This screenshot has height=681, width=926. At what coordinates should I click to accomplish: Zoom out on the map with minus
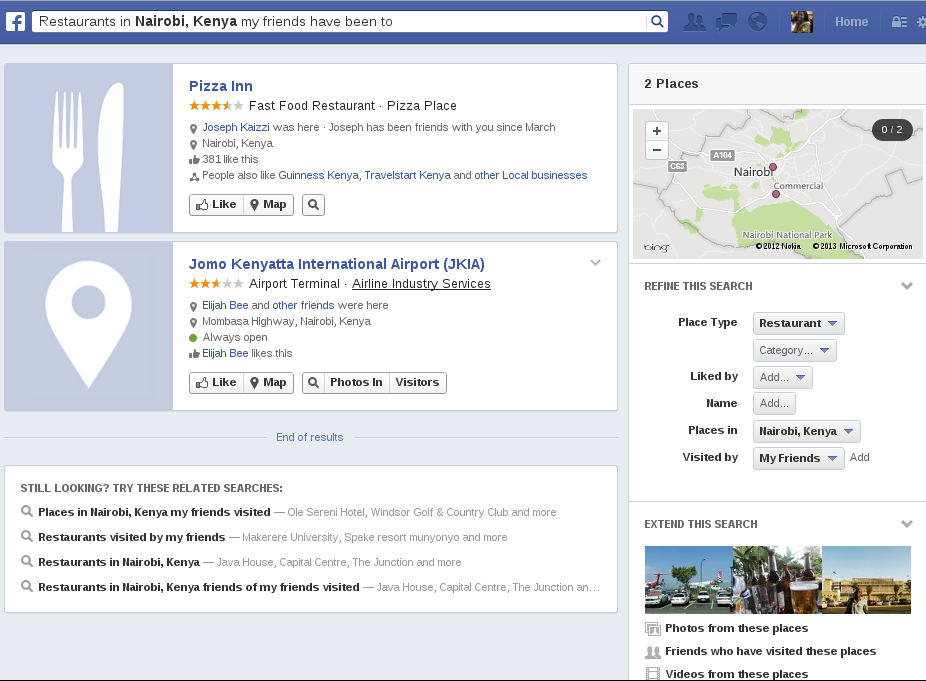[657, 150]
